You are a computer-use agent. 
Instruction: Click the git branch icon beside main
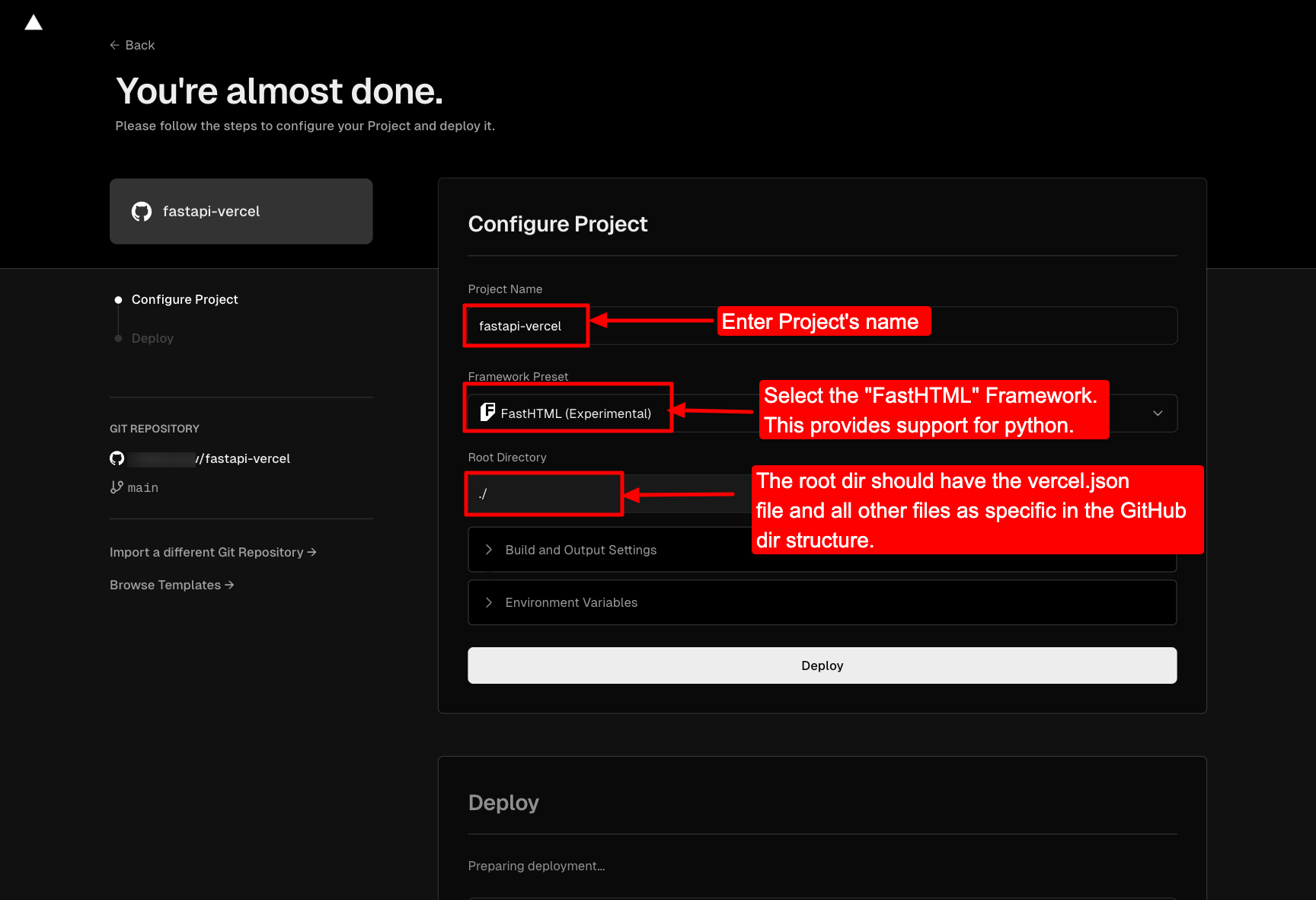(117, 487)
